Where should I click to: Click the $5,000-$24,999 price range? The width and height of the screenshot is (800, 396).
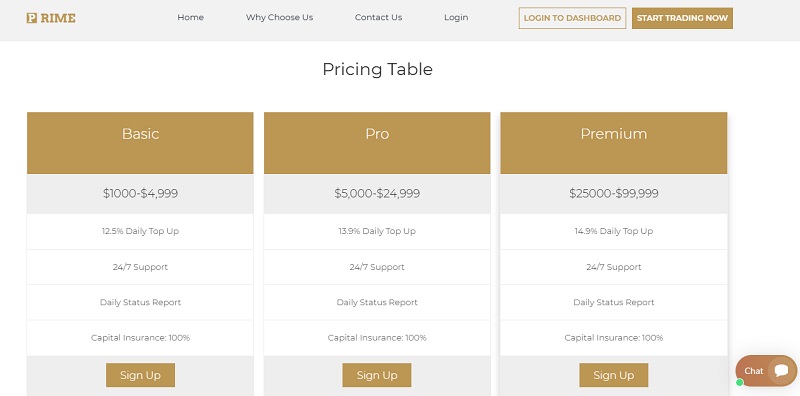click(x=377, y=193)
